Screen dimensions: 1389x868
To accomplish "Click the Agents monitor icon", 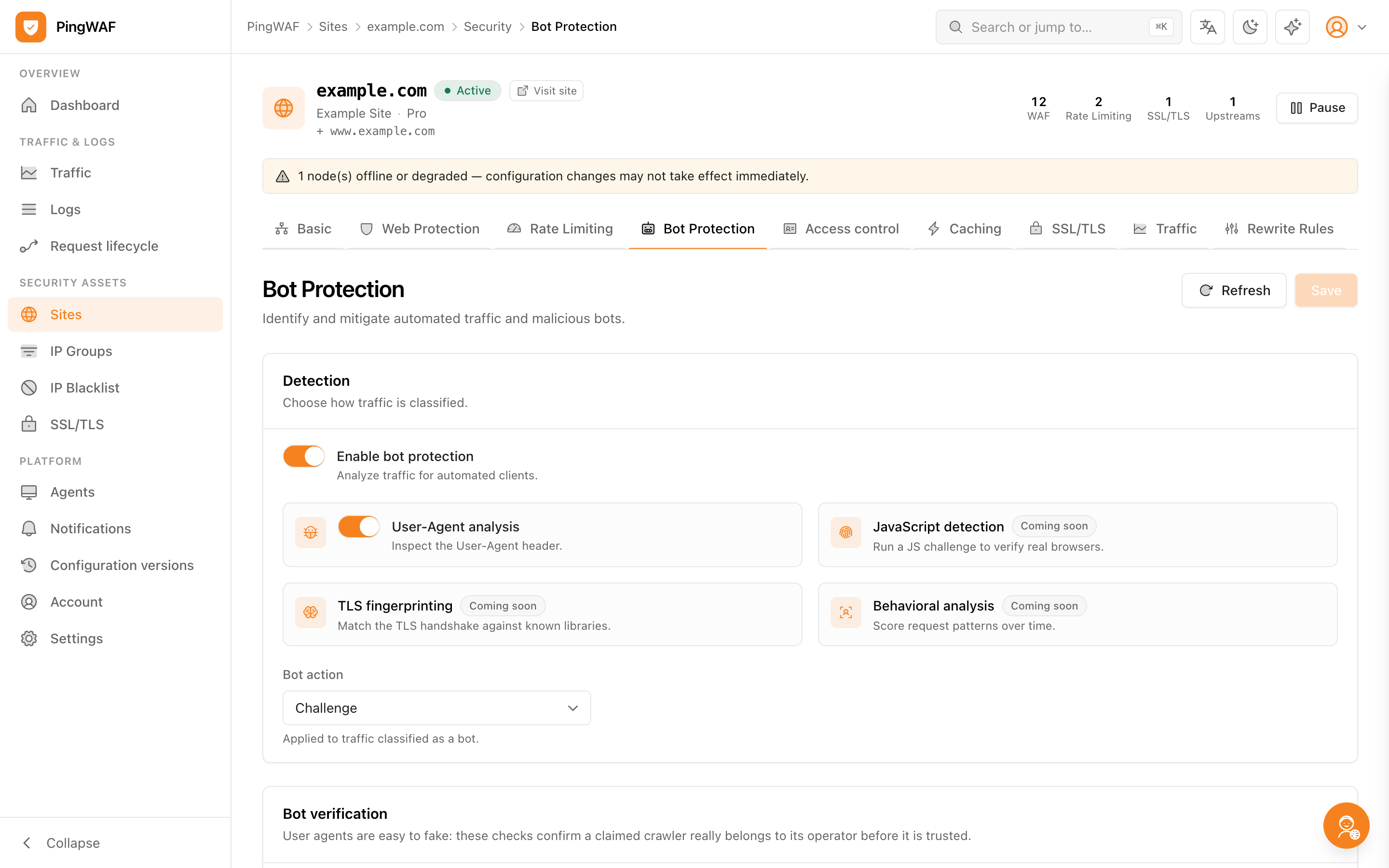I will (x=29, y=492).
